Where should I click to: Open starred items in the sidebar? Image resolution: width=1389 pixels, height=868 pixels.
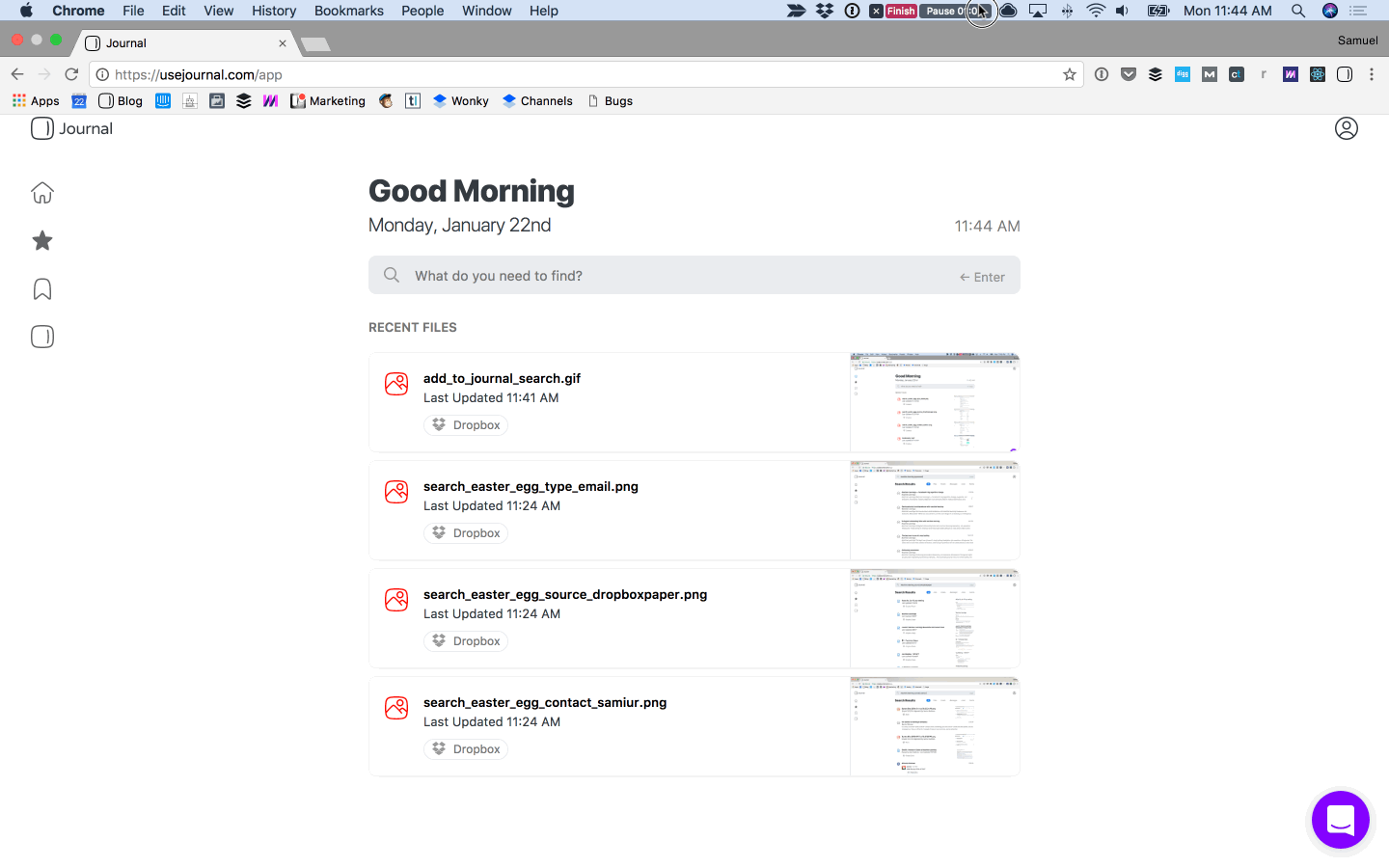pyautogui.click(x=42, y=241)
